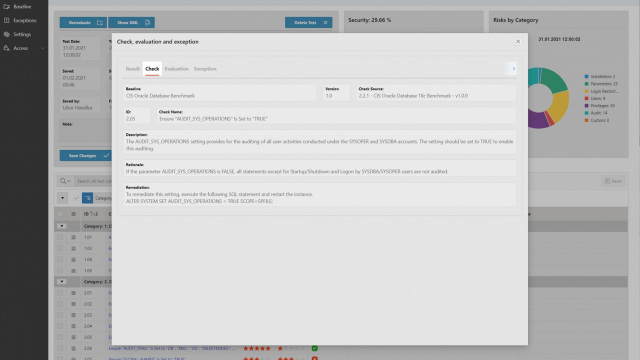
Task: Click the next arrow in the dialog tabs
Action: pos(513,69)
